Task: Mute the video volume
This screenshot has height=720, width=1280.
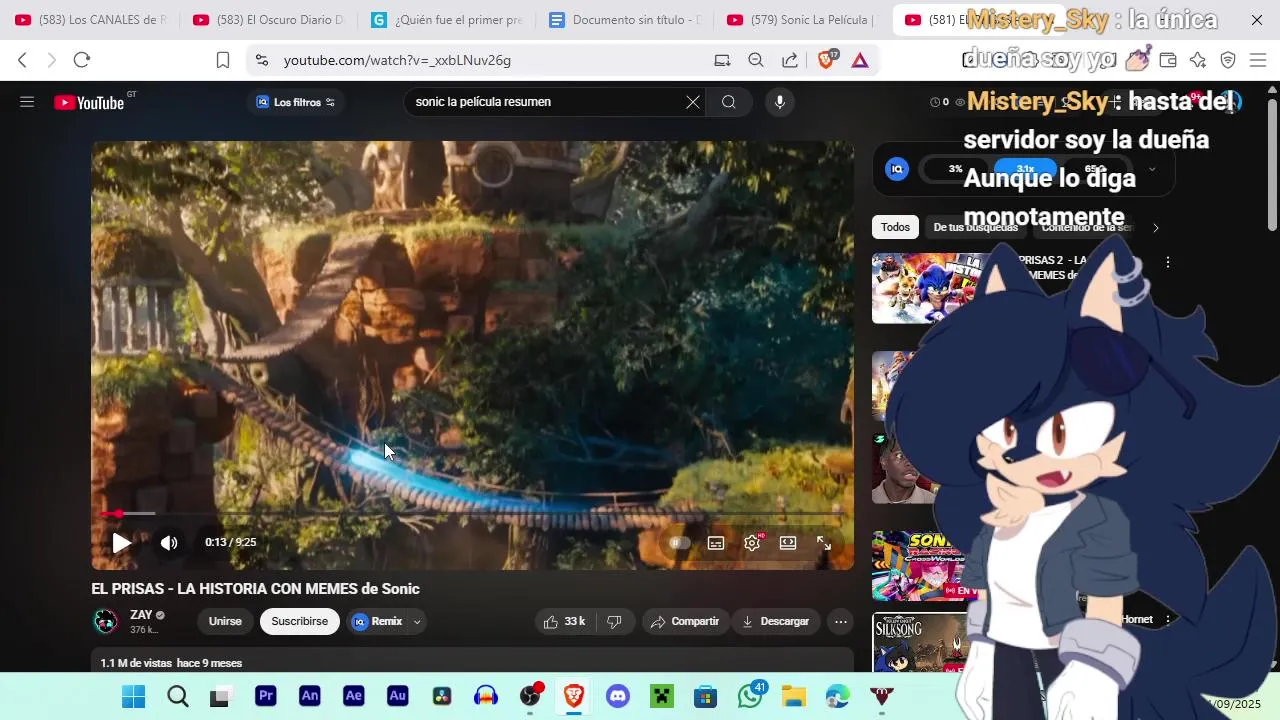Action: coord(169,543)
